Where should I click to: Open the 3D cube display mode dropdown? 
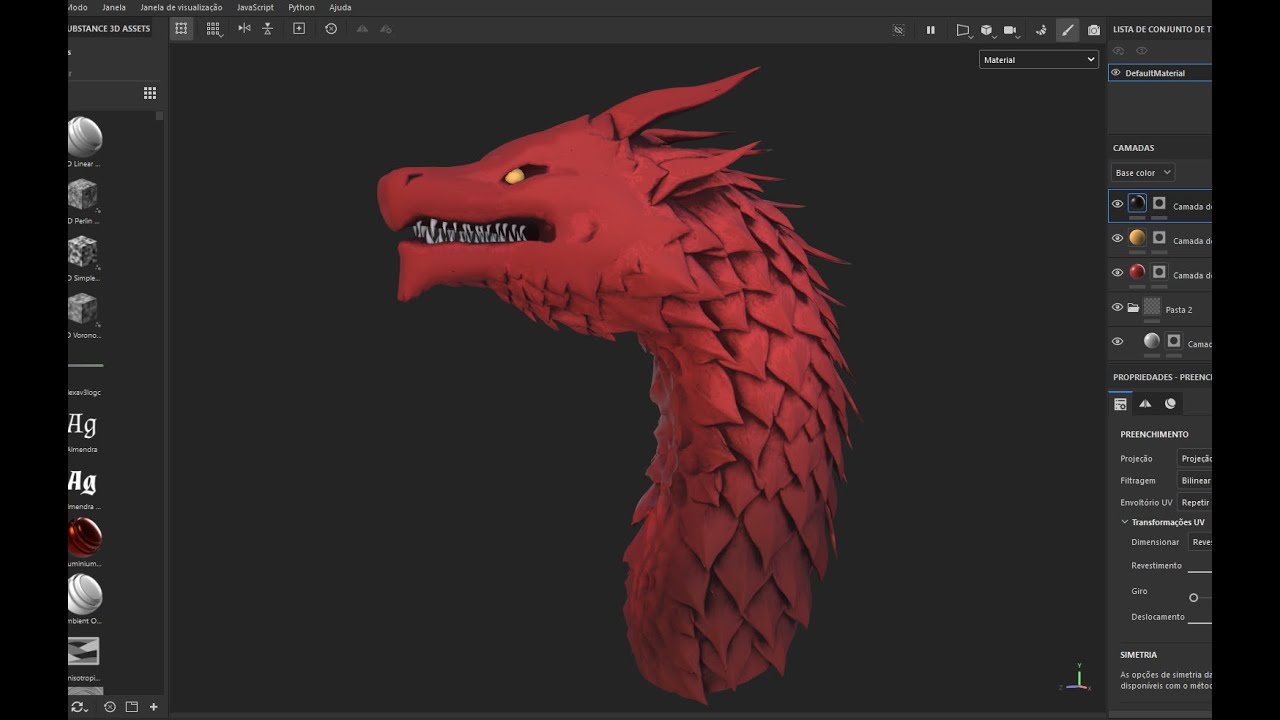tap(987, 30)
